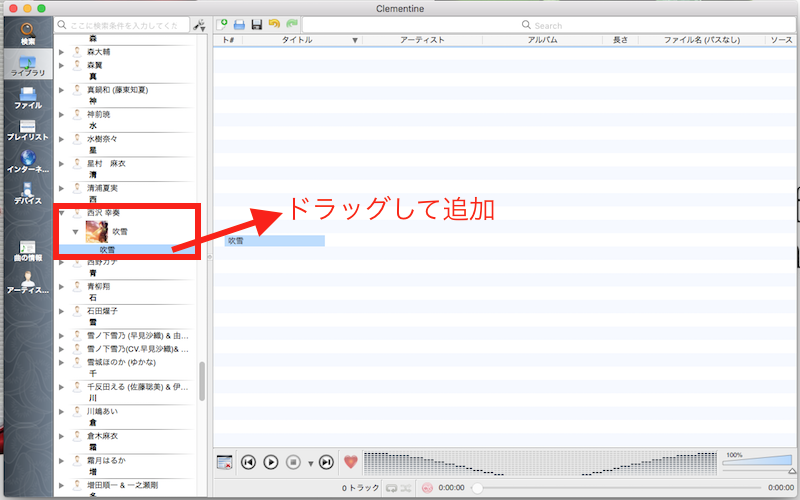Switch to the ファイル (Files) sidebar tab
This screenshot has width=800, height=500.
pos(27,97)
